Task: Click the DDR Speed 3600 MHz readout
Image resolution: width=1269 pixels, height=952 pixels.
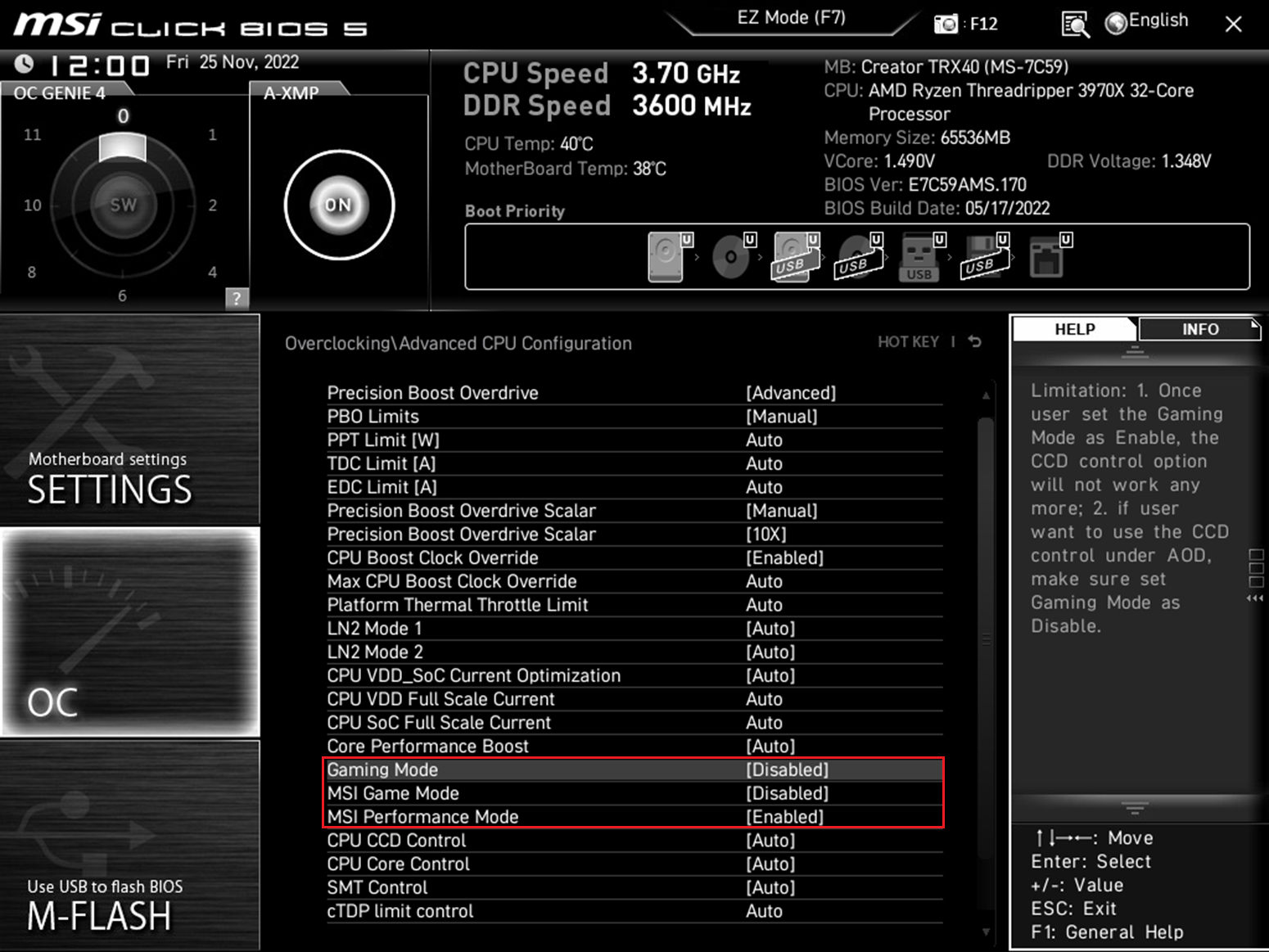Action: tap(607, 106)
